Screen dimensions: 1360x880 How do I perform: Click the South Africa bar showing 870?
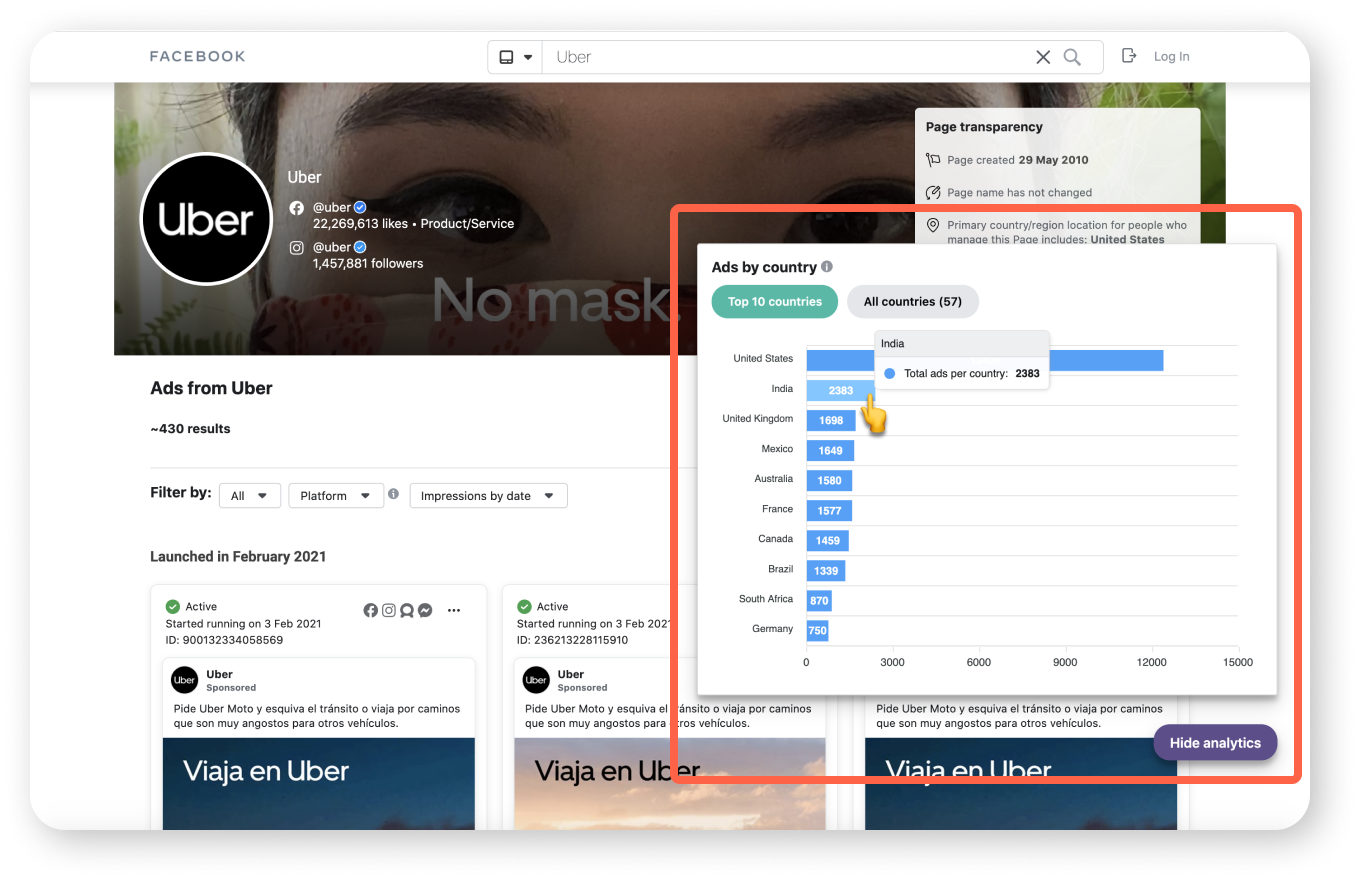point(819,600)
